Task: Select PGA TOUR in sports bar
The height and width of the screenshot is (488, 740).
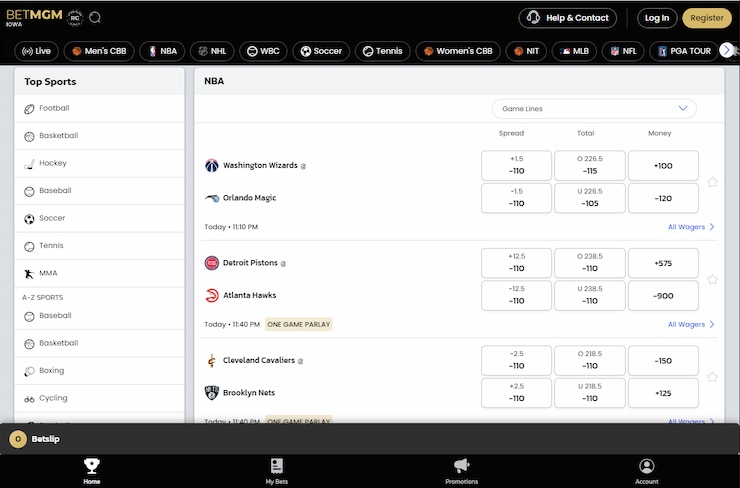Action: coord(684,51)
